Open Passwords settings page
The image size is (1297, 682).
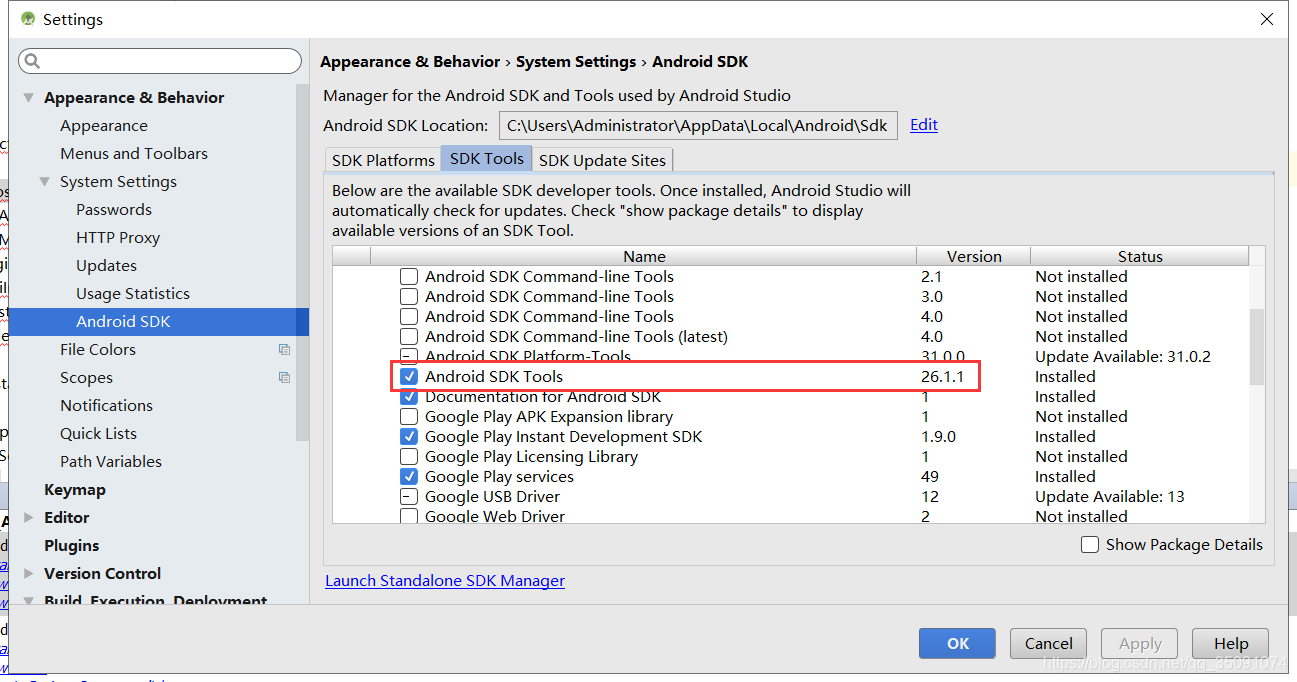coord(114,209)
